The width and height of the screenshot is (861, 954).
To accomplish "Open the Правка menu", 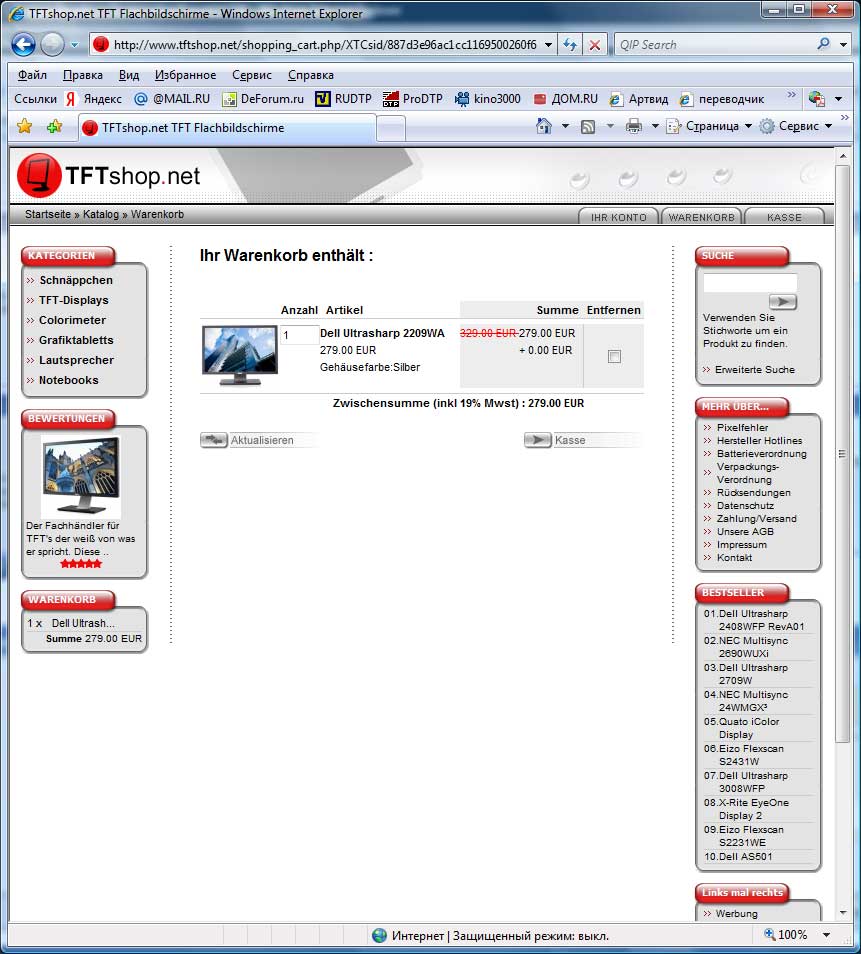I will [x=83, y=75].
